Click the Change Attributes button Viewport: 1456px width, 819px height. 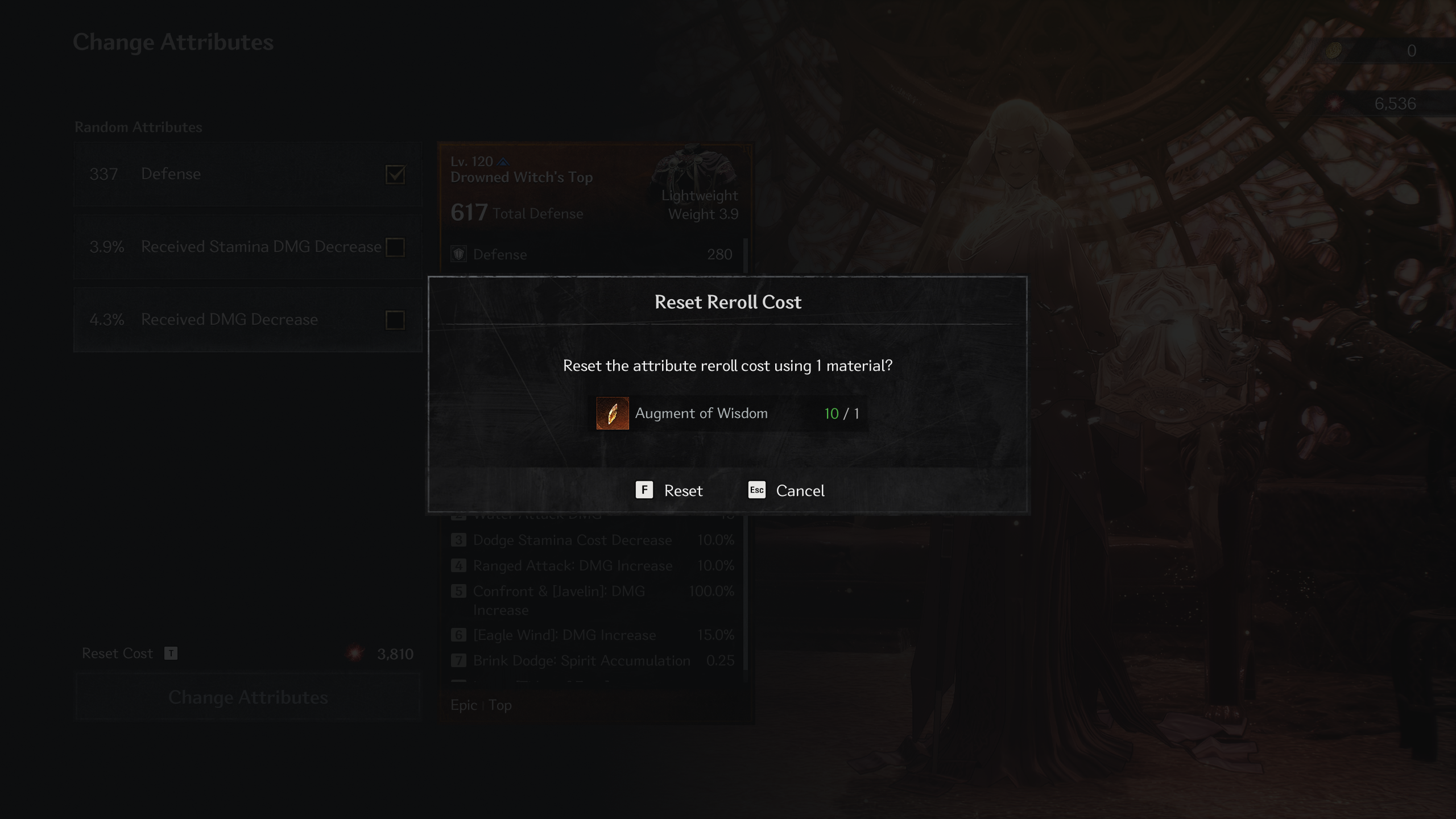click(248, 697)
